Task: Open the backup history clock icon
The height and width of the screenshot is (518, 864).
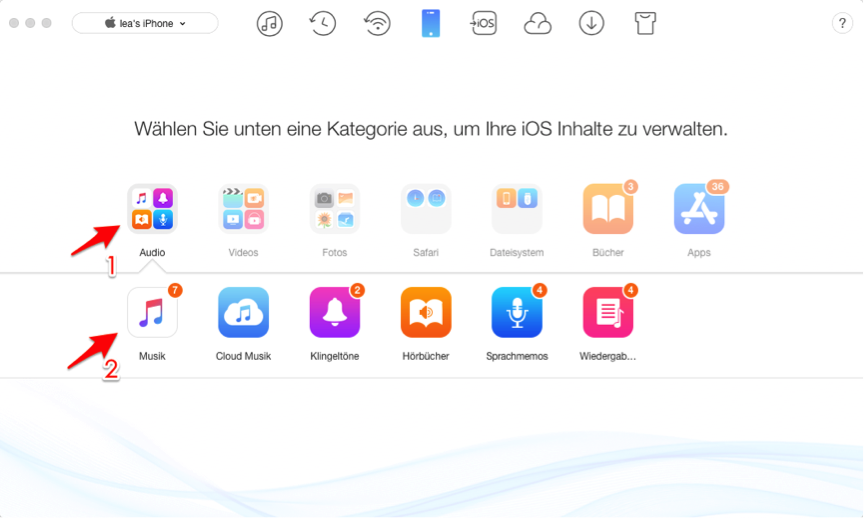Action: tap(322, 24)
